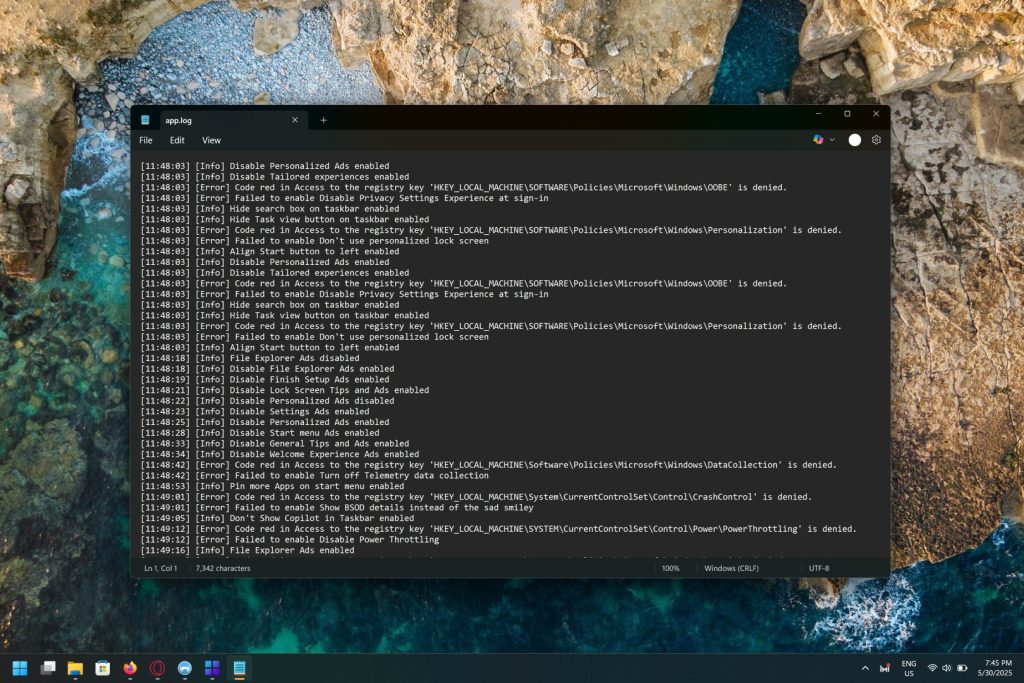Click the Copilot icon in Notepad
The image size is (1024, 683).
pyautogui.click(x=818, y=140)
